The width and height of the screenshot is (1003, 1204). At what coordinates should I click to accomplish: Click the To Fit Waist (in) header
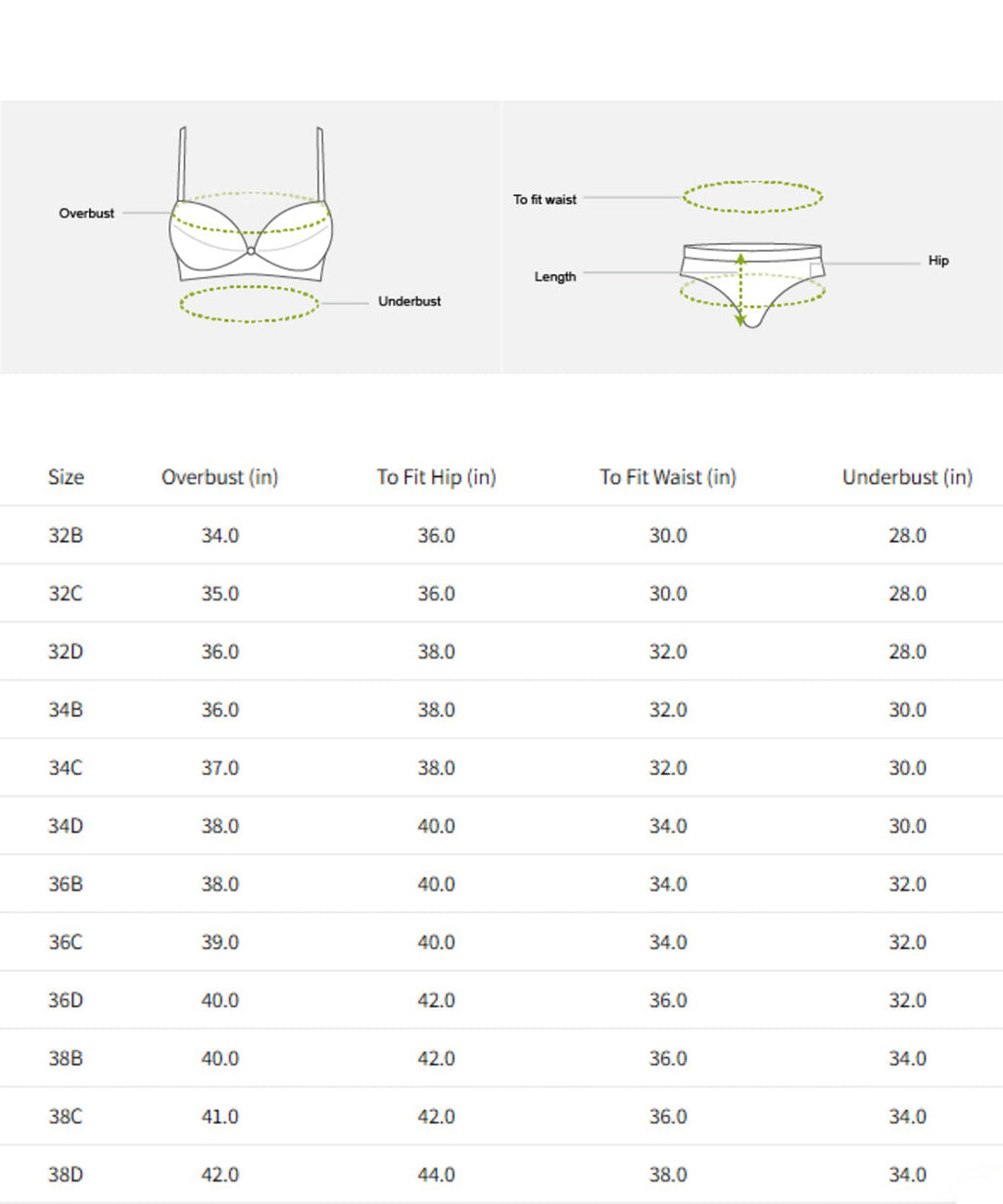tap(668, 477)
